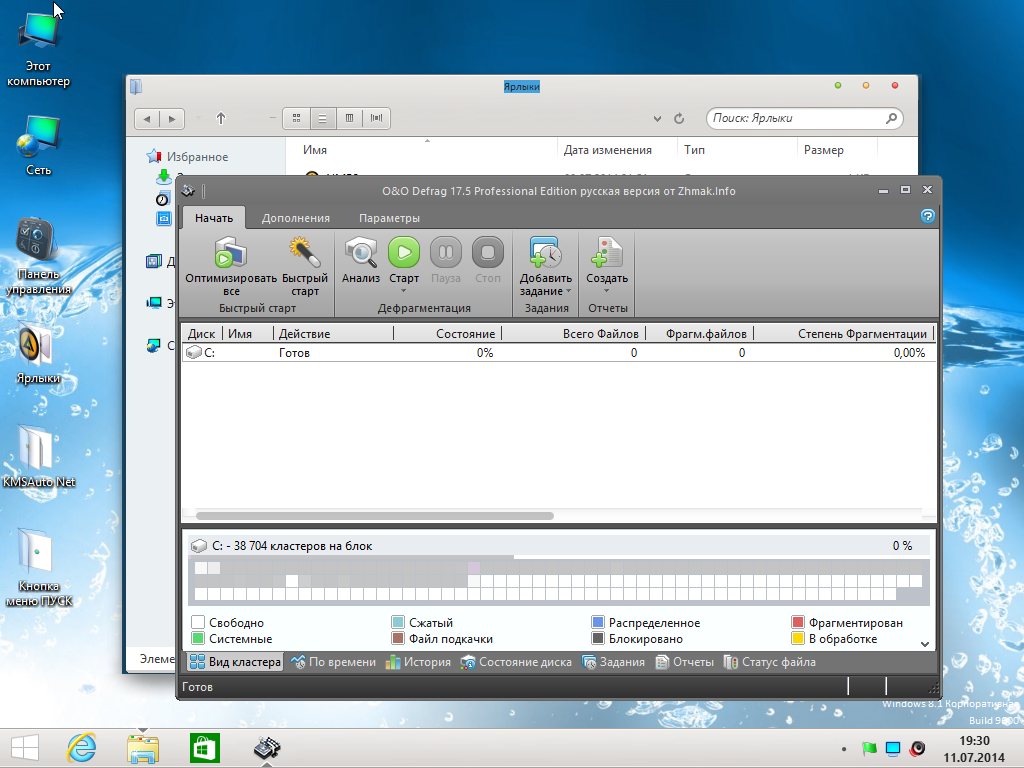The height and width of the screenshot is (768, 1024).
Task: Click the Распределенное blue legend swatch
Action: [x=598, y=622]
